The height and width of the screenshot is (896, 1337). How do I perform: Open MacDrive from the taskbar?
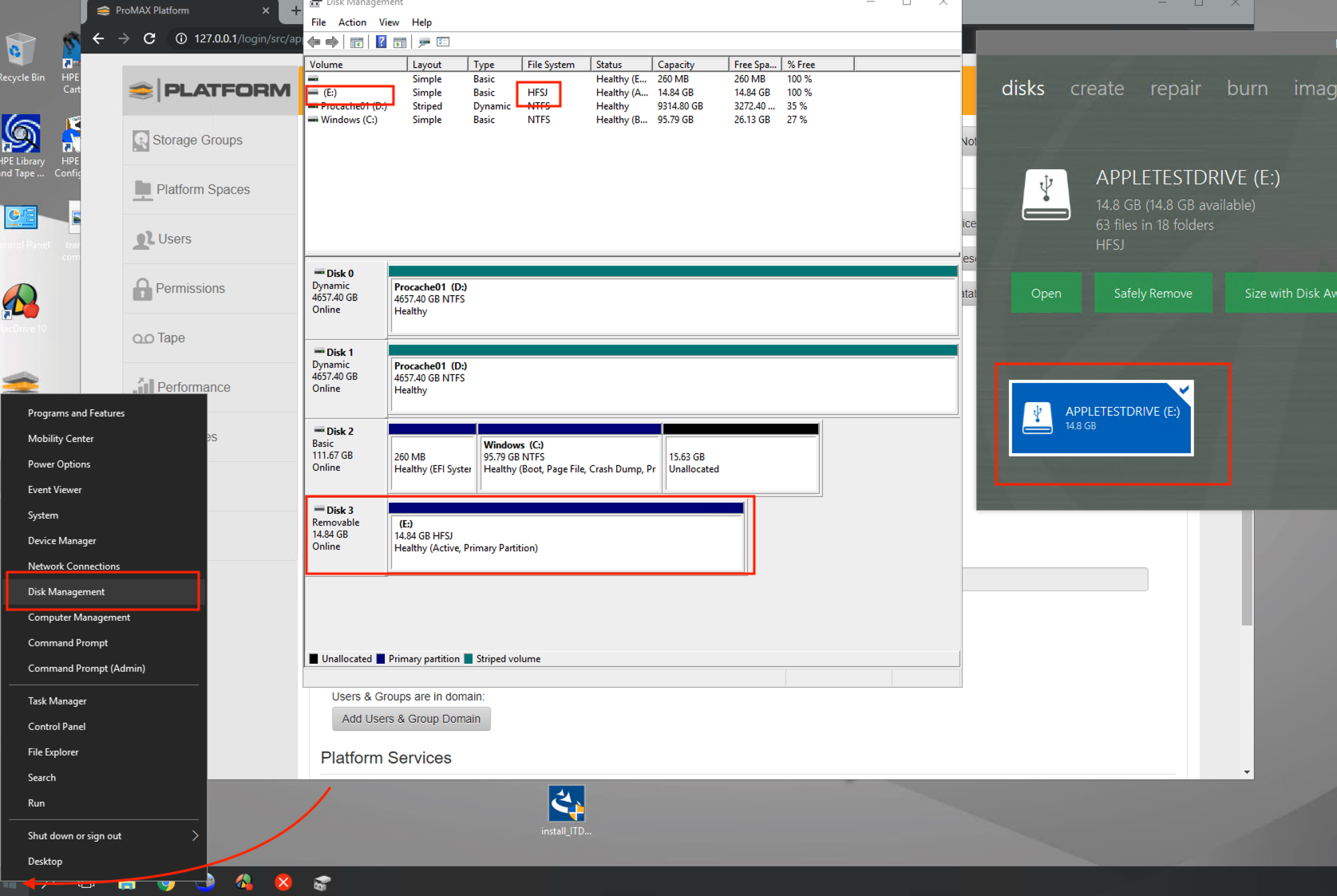[x=244, y=882]
